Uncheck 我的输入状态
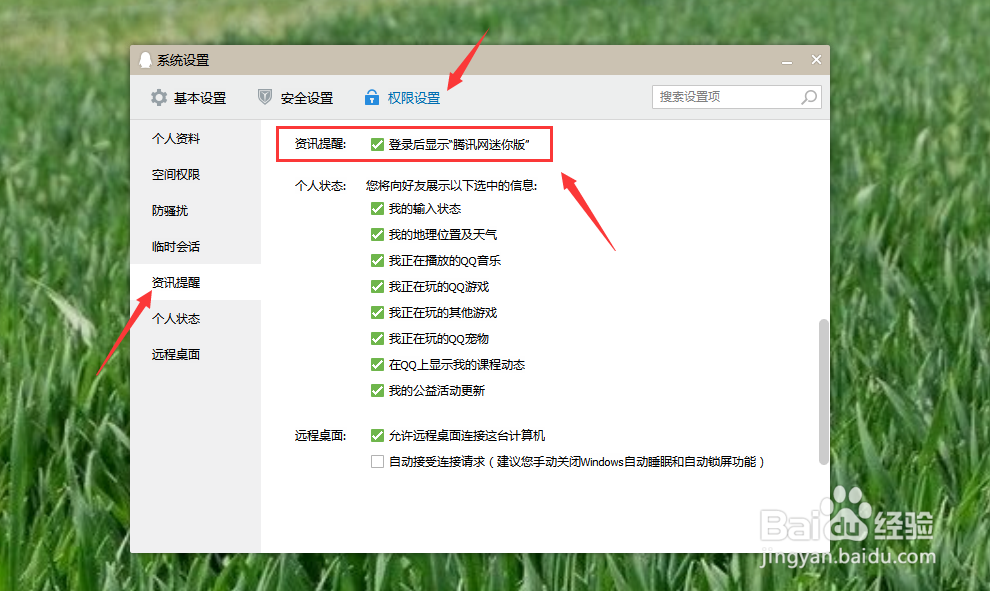990x591 pixels. 377,209
